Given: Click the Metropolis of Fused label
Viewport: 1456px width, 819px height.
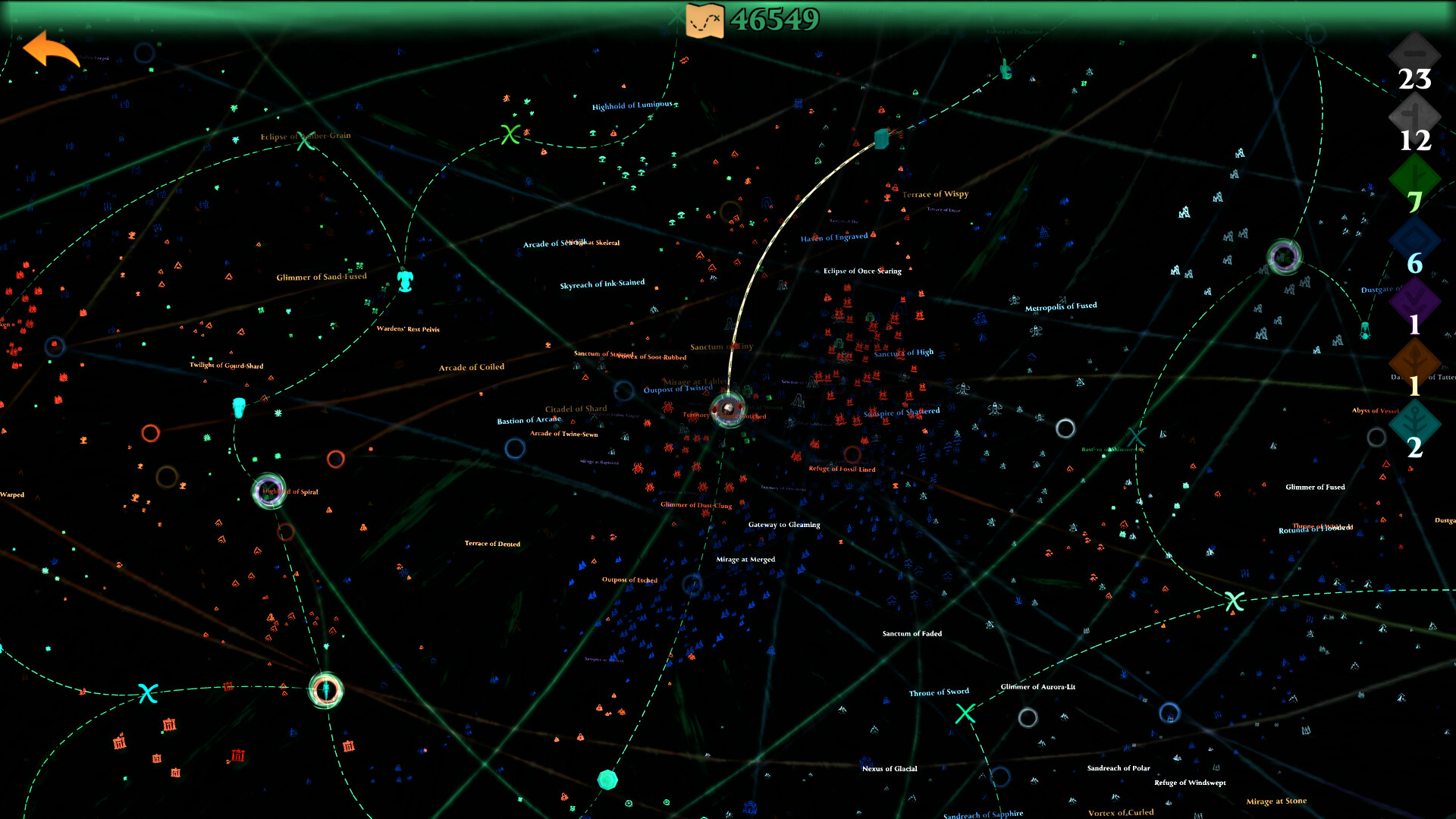Looking at the screenshot, I should [x=1062, y=306].
